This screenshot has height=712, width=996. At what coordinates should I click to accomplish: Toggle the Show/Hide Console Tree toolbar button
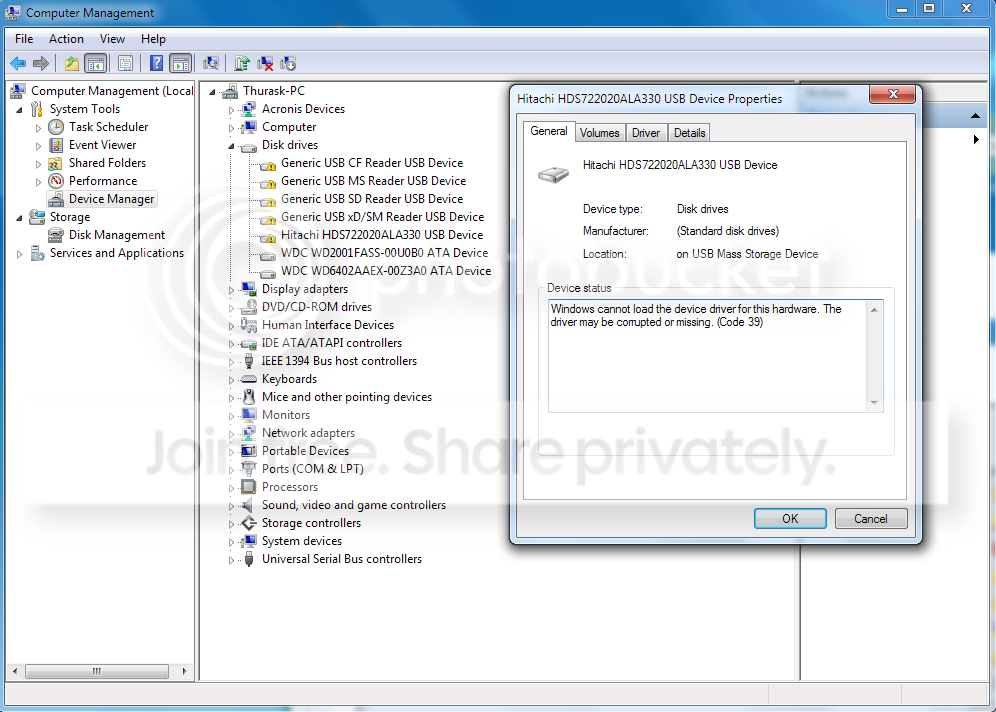click(96, 63)
